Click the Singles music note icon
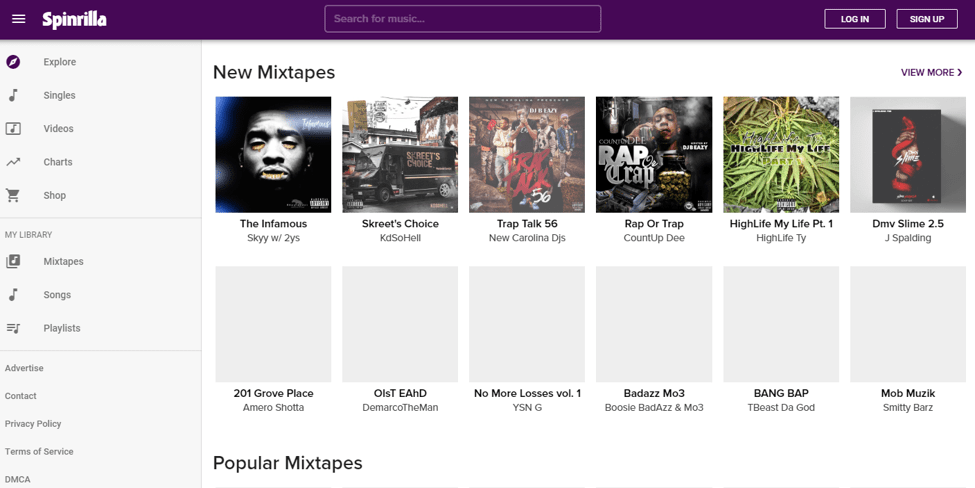 click(x=13, y=95)
